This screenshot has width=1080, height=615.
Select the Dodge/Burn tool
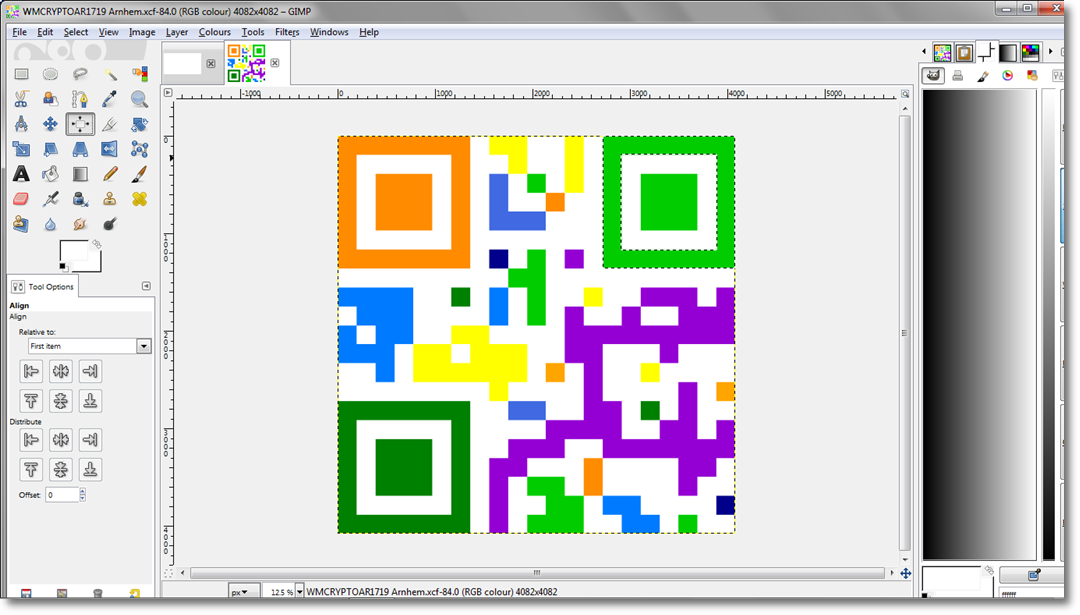tap(110, 224)
